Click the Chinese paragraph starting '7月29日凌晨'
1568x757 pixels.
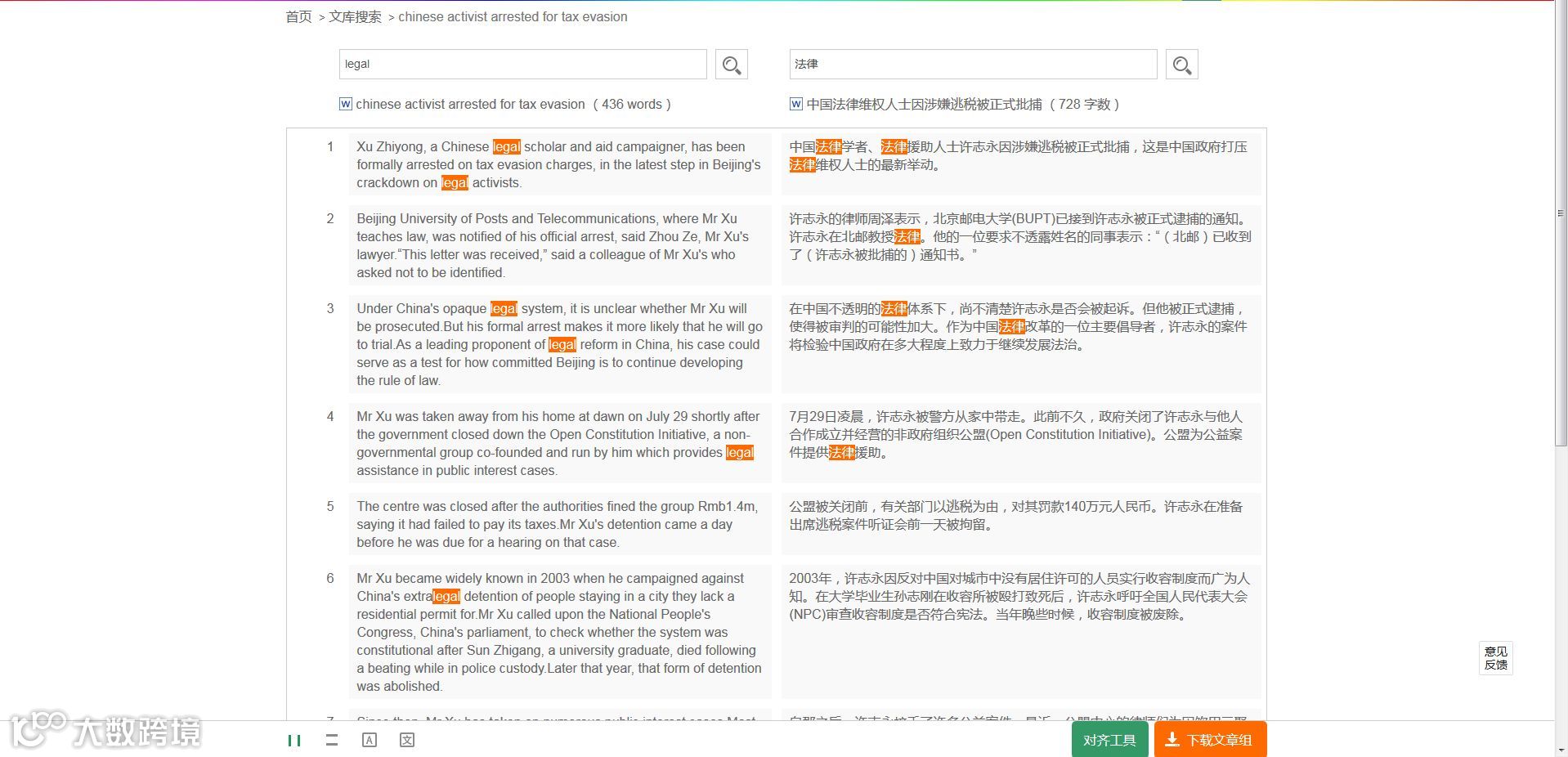pos(1020,443)
